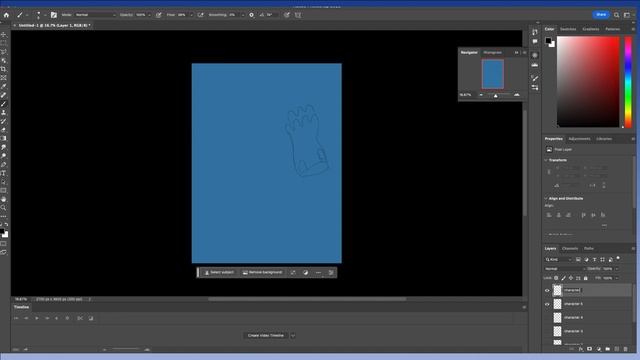Viewport: 640px width, 360px height.
Task: Go to the Home screen icon
Action: 6,15
